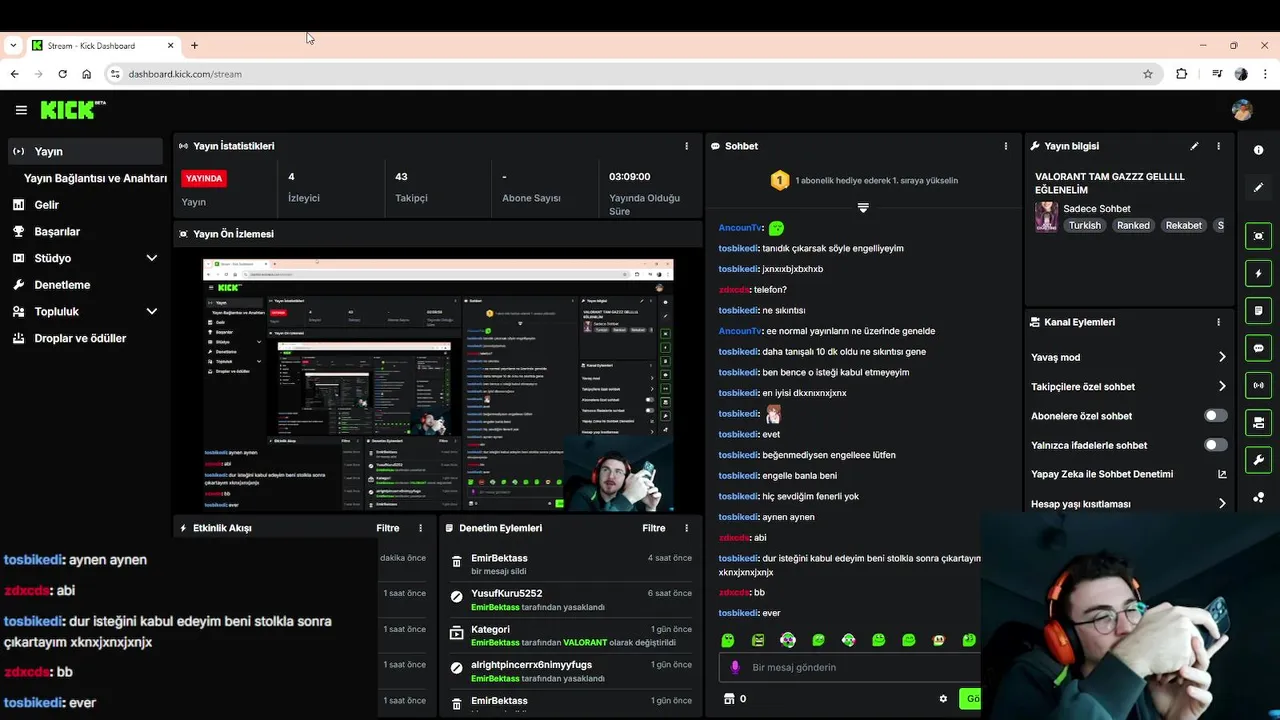
Task: Click zdxcds username on telefon? message
Action: [733, 290]
